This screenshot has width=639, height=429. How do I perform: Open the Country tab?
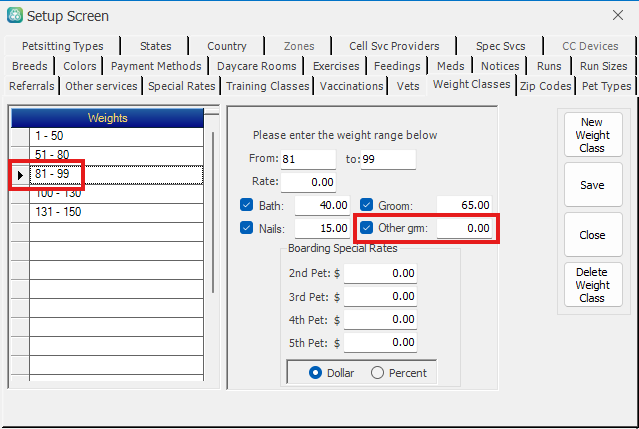(x=227, y=46)
